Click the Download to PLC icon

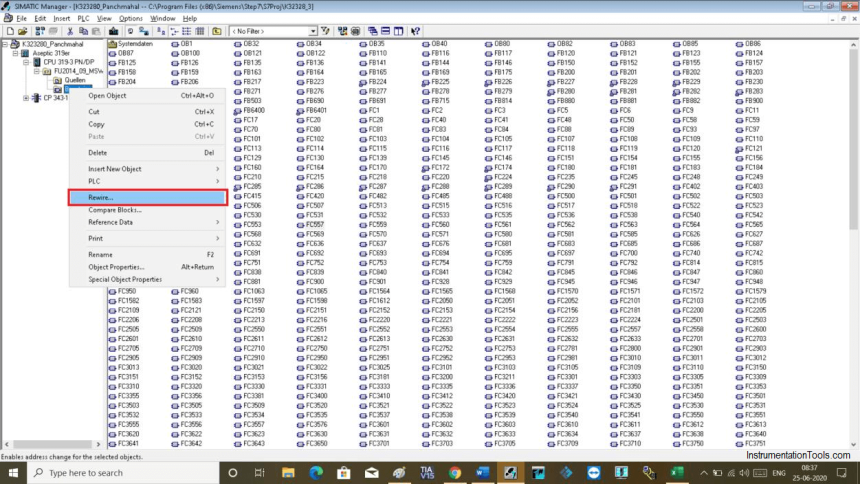point(113,31)
